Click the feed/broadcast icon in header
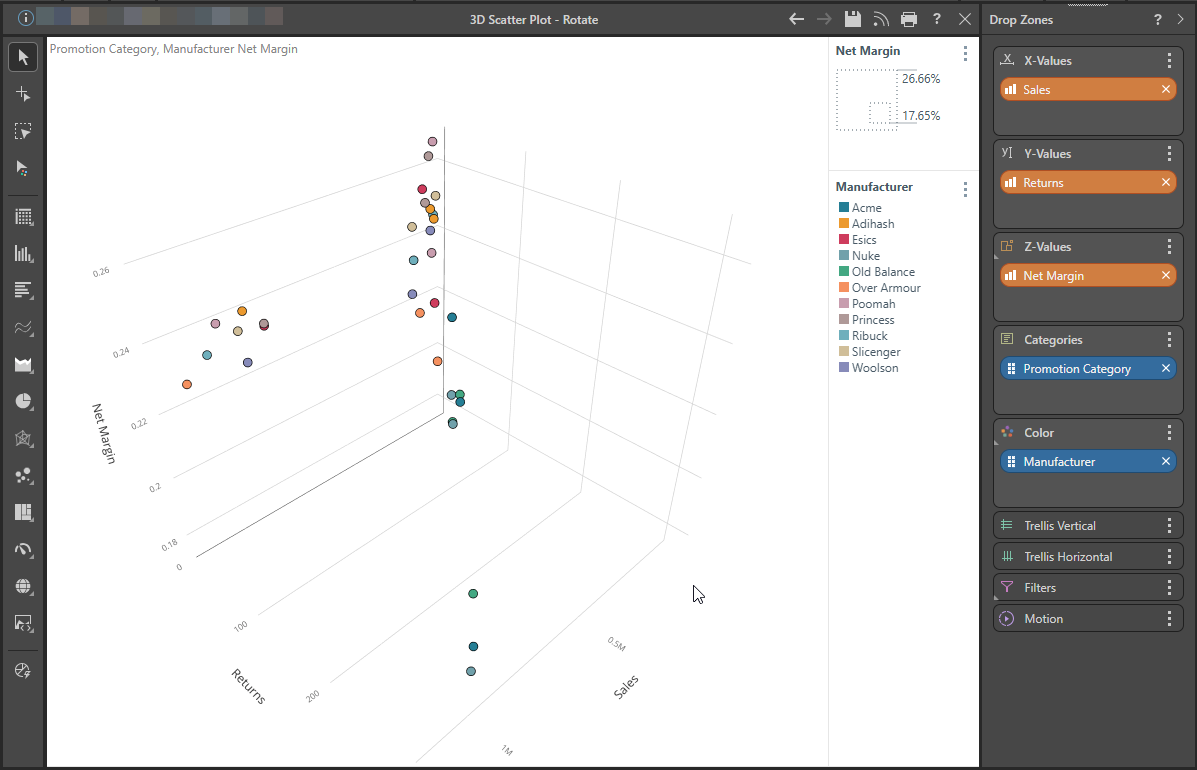Viewport: 1197px width, 770px height. (x=881, y=19)
